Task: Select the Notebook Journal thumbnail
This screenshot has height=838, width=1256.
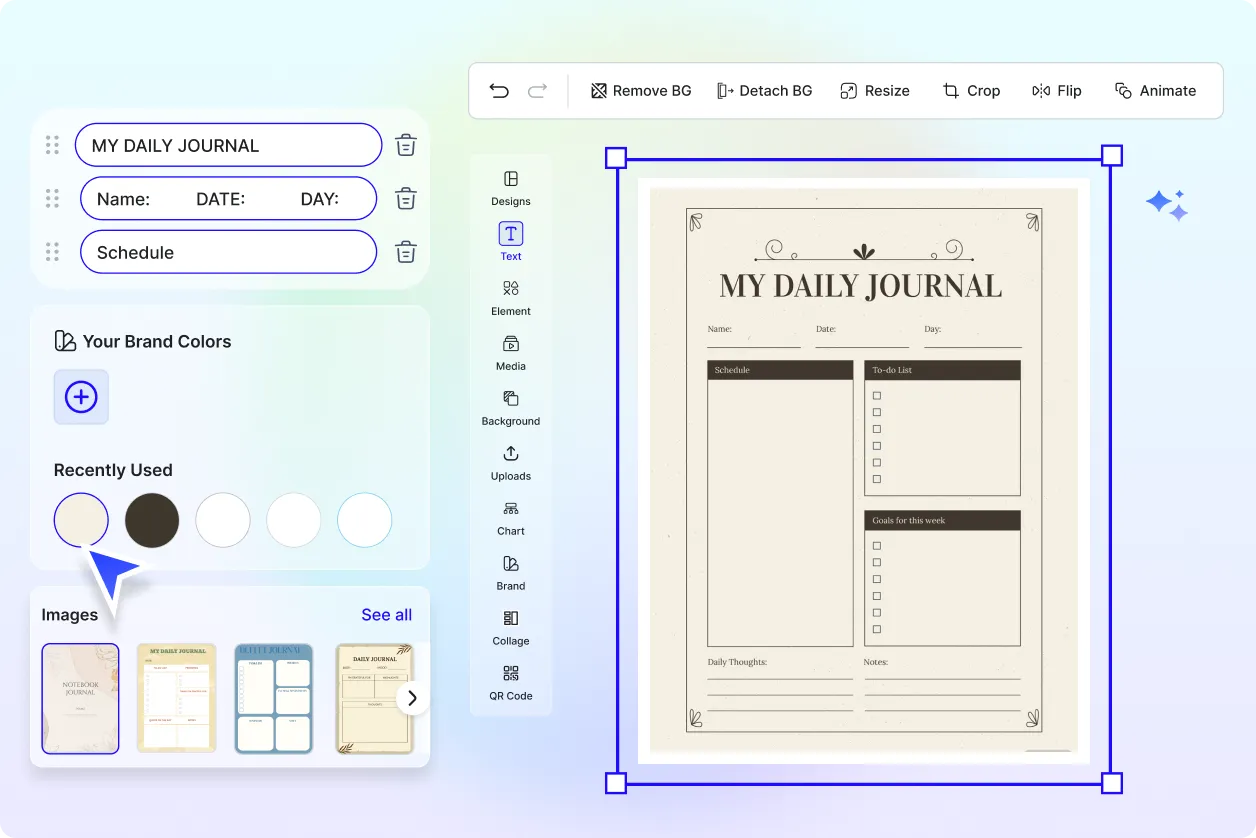Action: pos(80,698)
